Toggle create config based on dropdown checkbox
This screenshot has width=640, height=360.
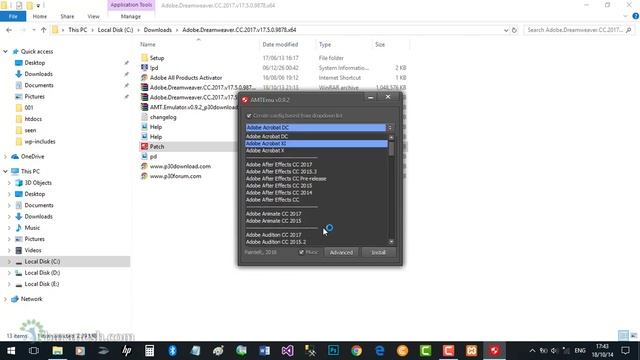click(x=249, y=116)
